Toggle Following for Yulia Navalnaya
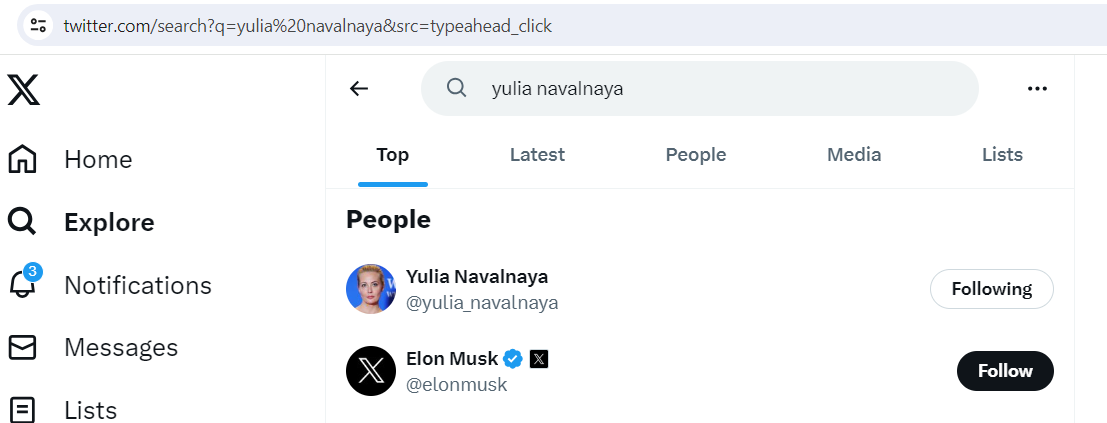Image resolution: width=1107 pixels, height=423 pixels. [991, 289]
